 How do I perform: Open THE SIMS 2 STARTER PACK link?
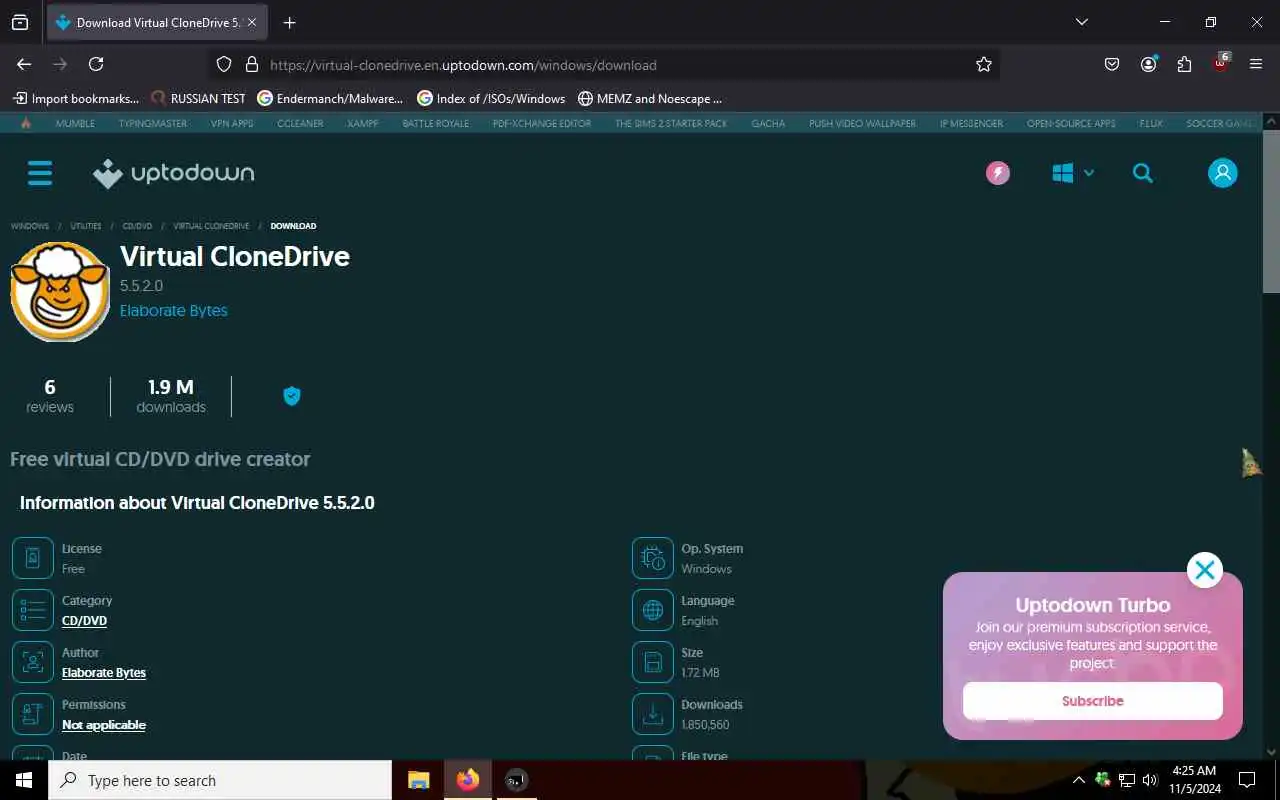tap(671, 123)
